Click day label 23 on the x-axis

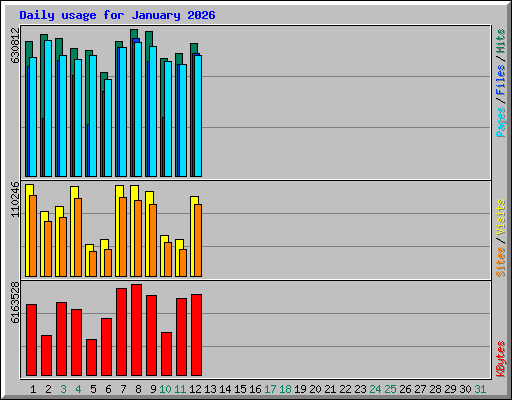tap(360, 389)
